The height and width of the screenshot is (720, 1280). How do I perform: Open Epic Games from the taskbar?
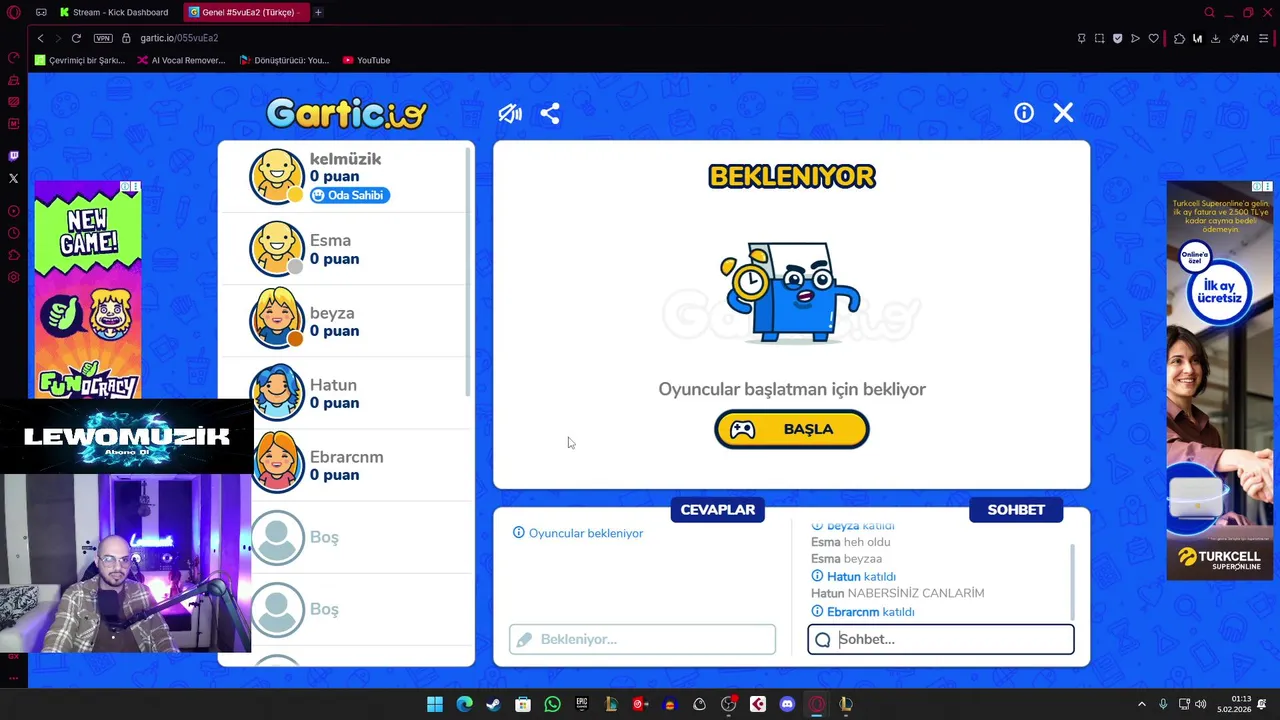click(582, 704)
